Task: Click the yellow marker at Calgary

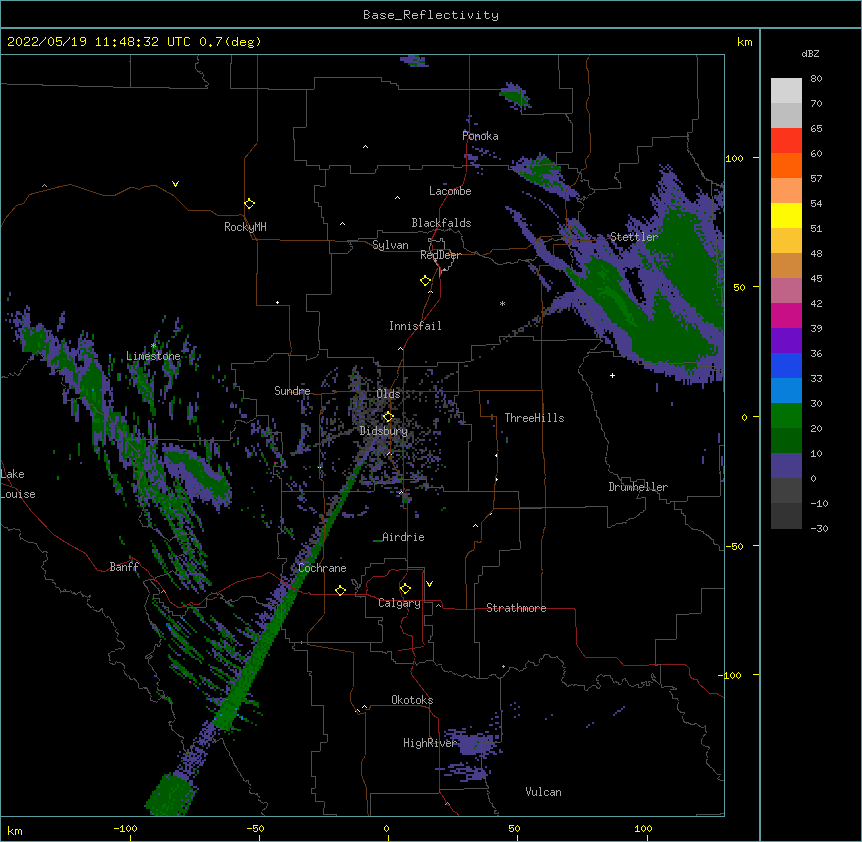Action: (x=405, y=589)
